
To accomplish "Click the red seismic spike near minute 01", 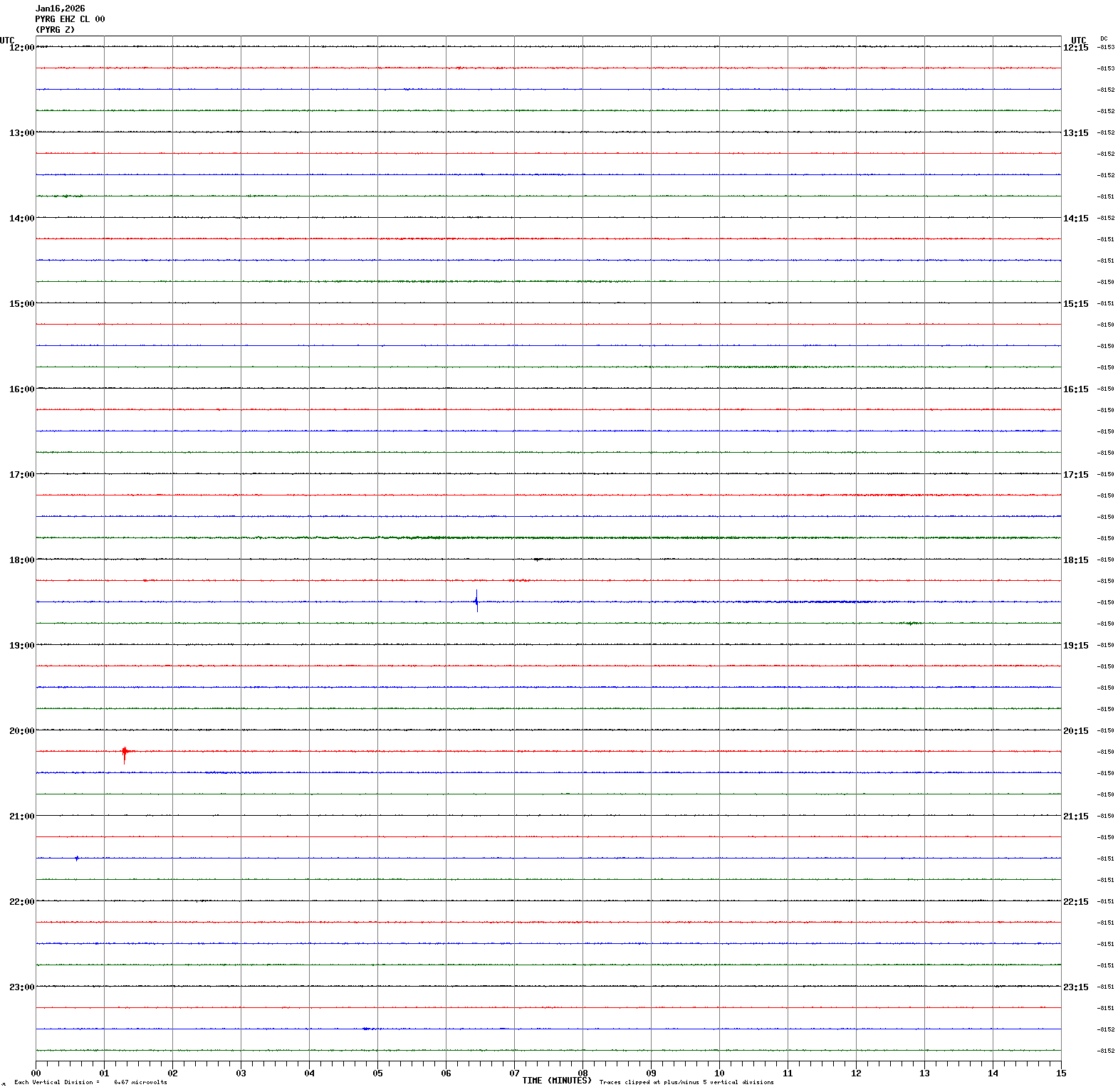I will click(x=125, y=752).
